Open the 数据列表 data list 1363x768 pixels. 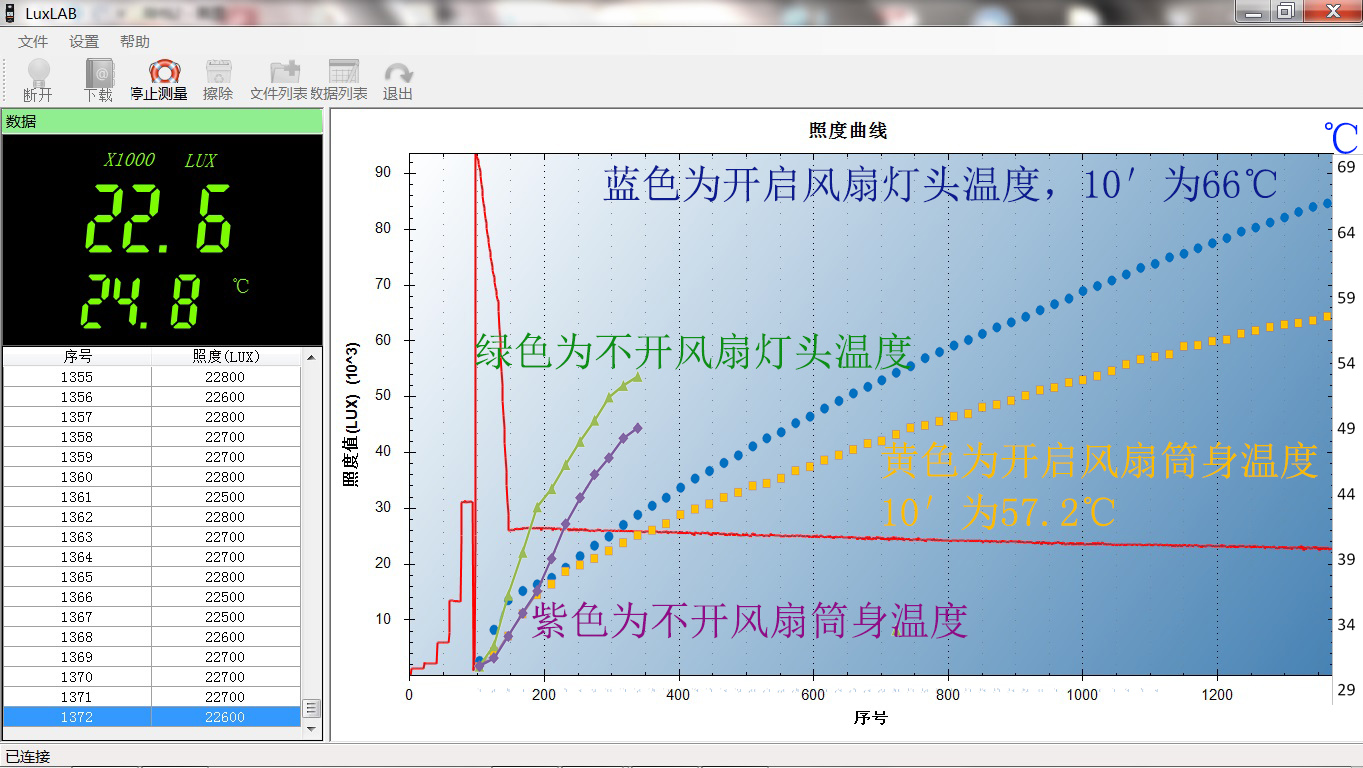point(339,80)
